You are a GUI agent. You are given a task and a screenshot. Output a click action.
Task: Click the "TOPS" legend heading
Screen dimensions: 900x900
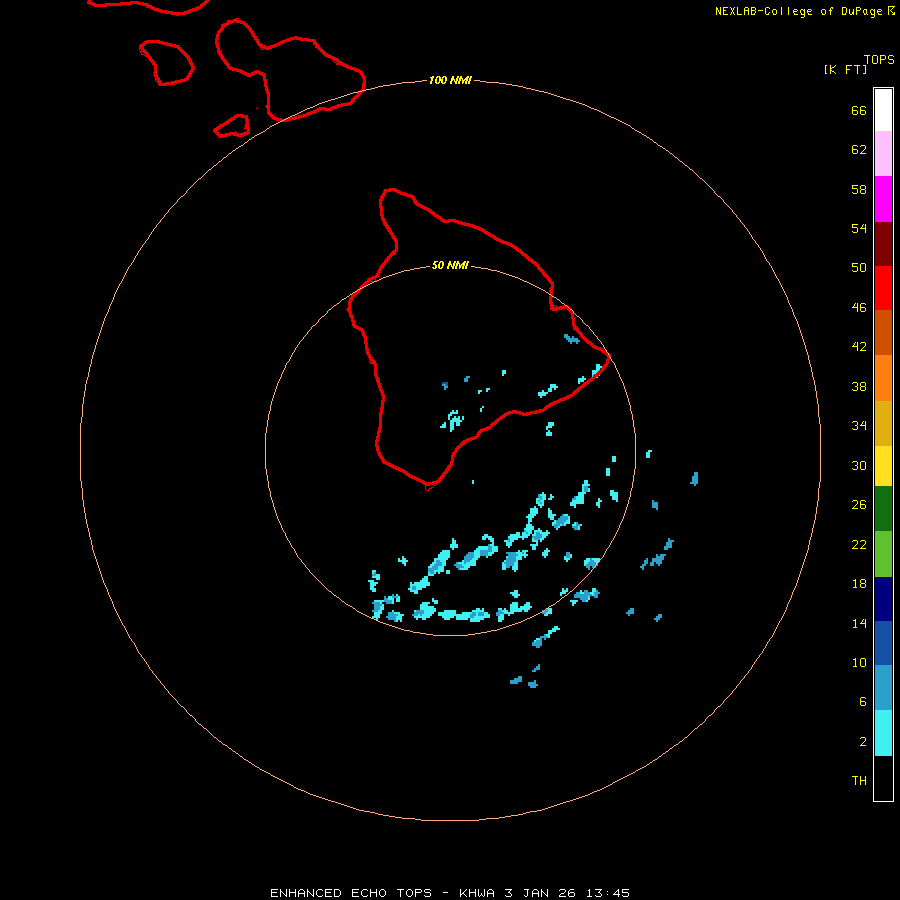pyautogui.click(x=879, y=60)
